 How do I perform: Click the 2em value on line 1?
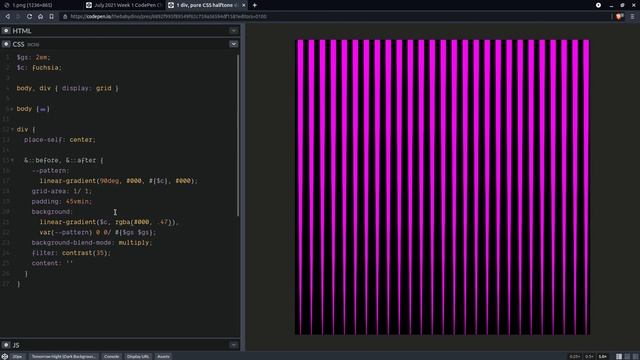coord(42,58)
